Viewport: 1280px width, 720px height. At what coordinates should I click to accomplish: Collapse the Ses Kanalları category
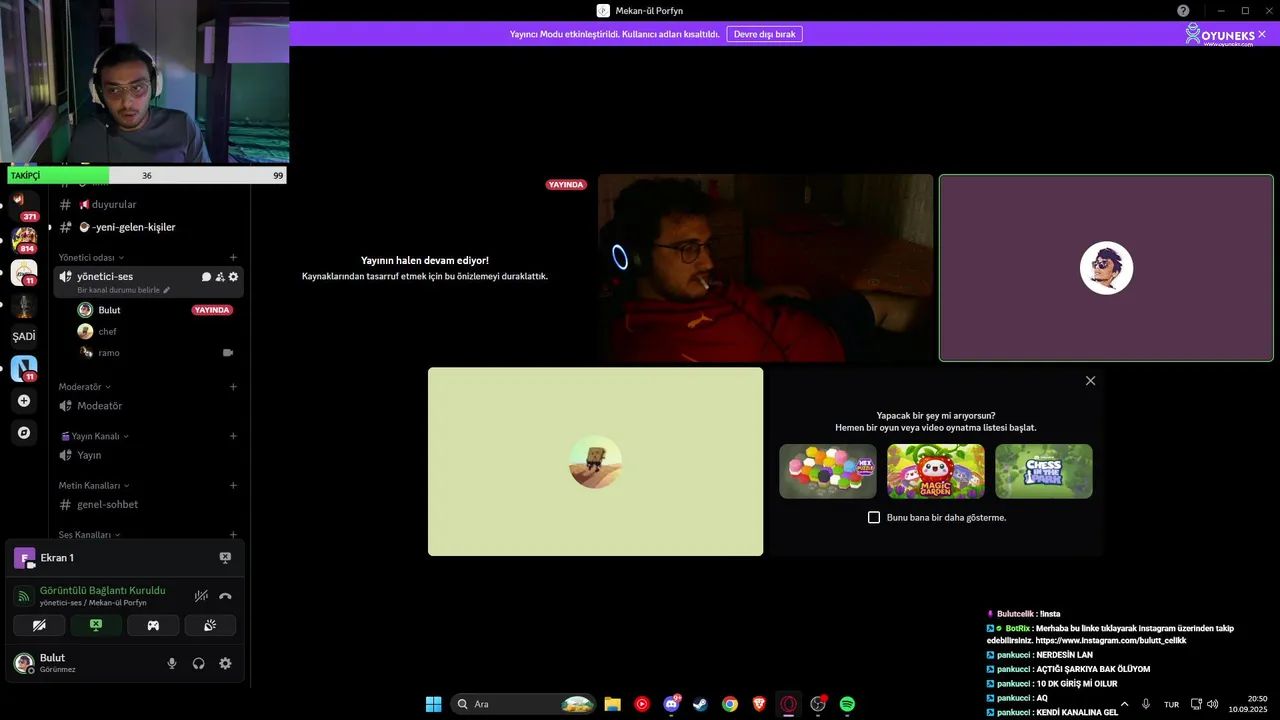point(89,535)
